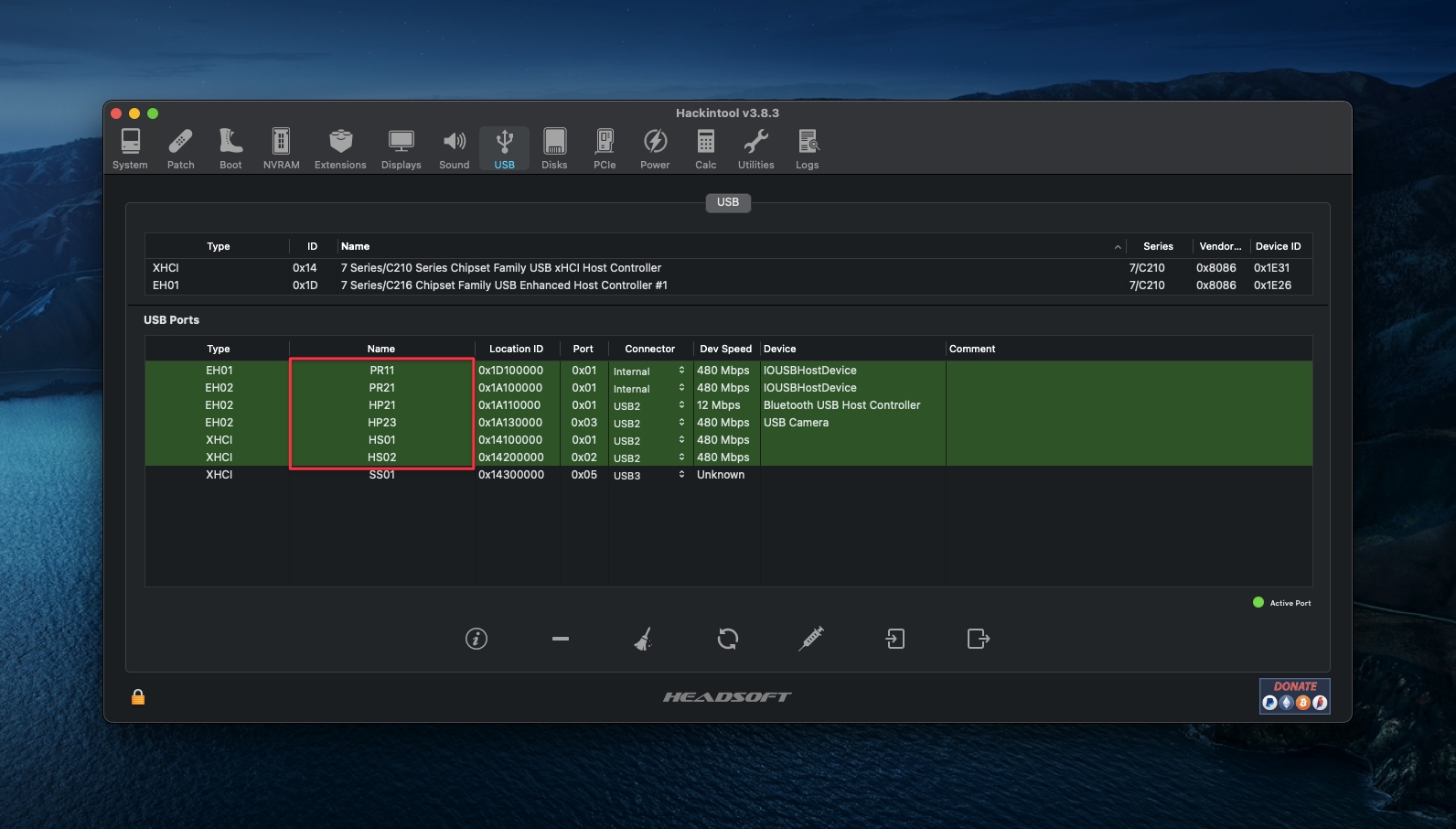Sort controllers by Series column header
Image resolution: width=1456 pixels, height=829 pixels.
(1158, 246)
